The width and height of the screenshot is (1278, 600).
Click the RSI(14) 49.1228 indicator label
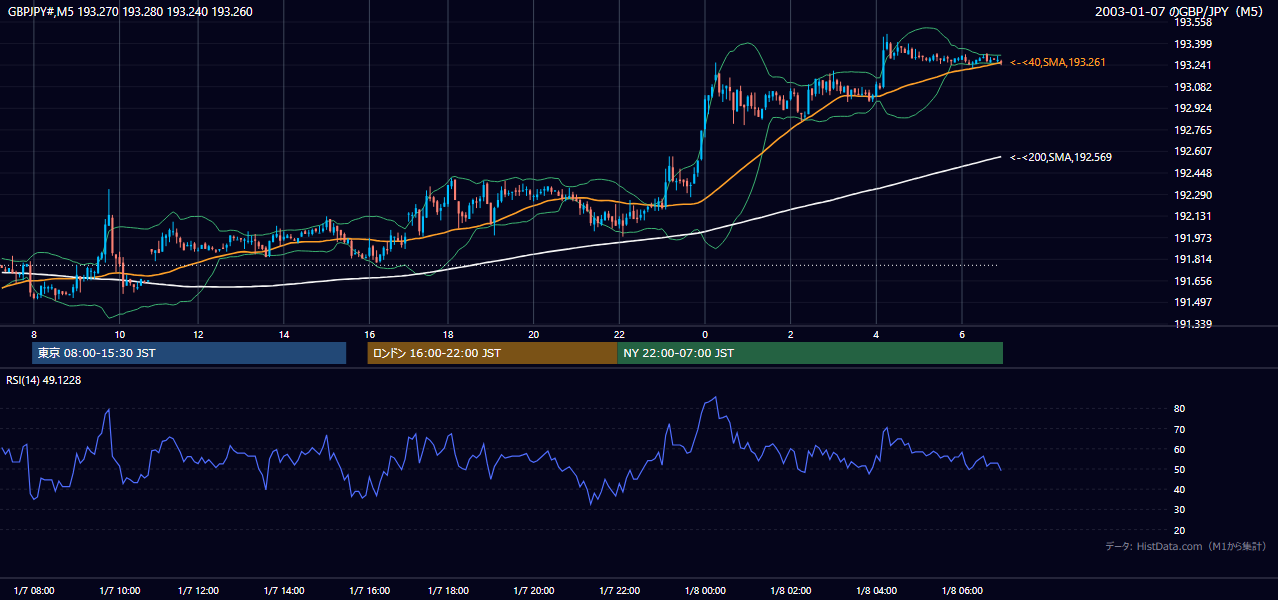pyautogui.click(x=44, y=380)
